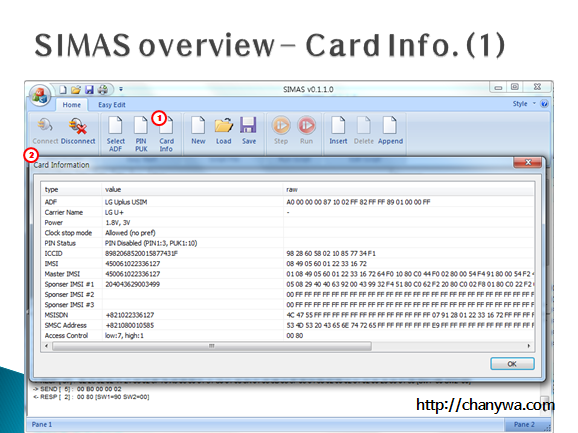The width and height of the screenshot is (578, 433).
Task: Click the print quick access icon
Action: click(x=103, y=90)
